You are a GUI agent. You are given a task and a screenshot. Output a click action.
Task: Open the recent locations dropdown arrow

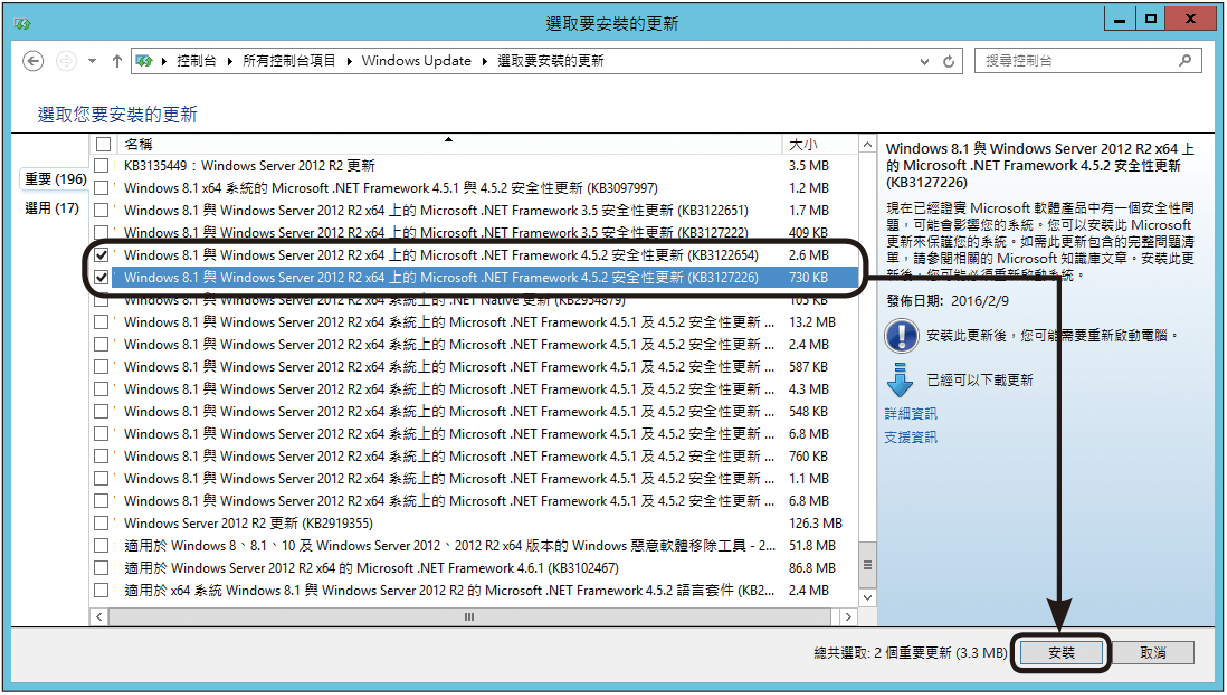(x=92, y=61)
